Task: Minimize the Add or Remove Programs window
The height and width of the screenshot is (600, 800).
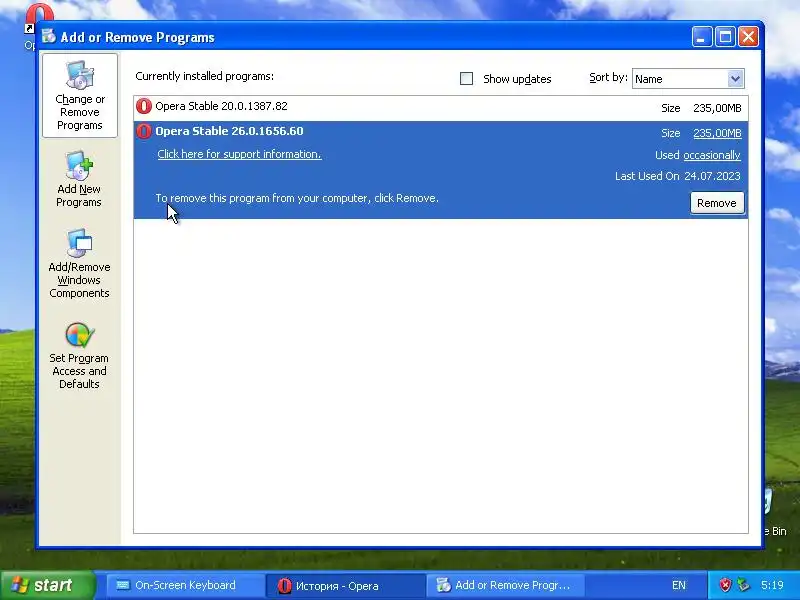Action: pos(702,37)
